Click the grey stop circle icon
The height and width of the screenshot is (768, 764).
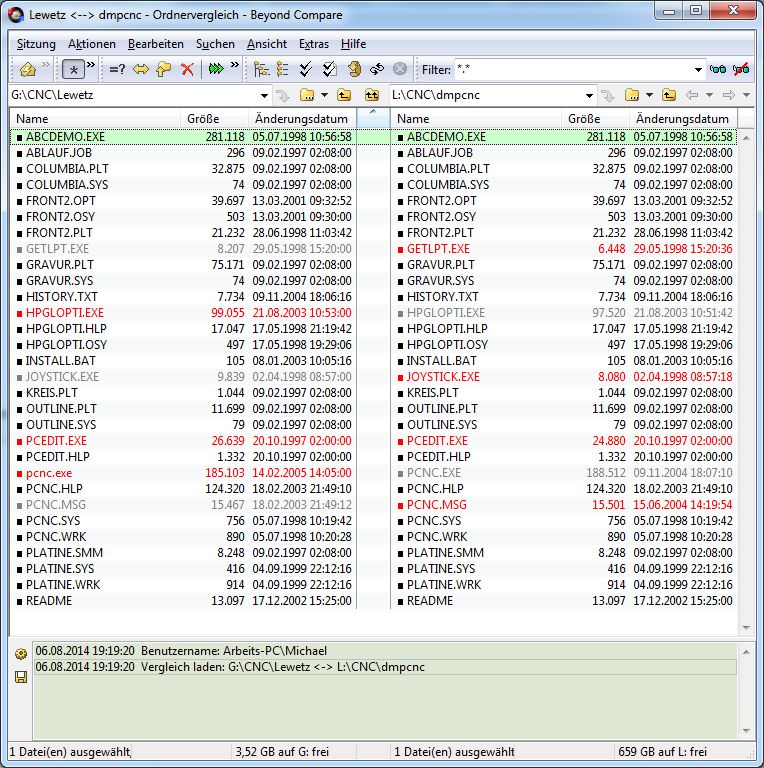(400, 69)
